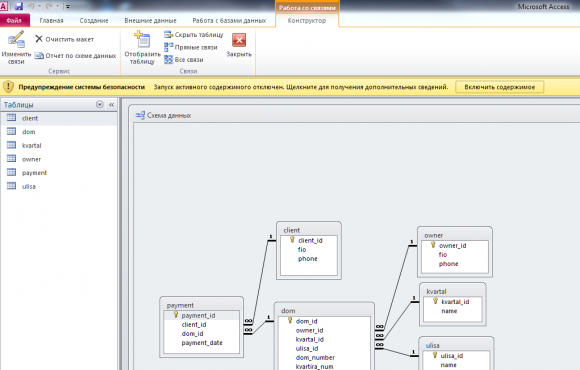The height and width of the screenshot is (370, 580).
Task: Click the Работа со связями contextual tab
Action: (307, 8)
